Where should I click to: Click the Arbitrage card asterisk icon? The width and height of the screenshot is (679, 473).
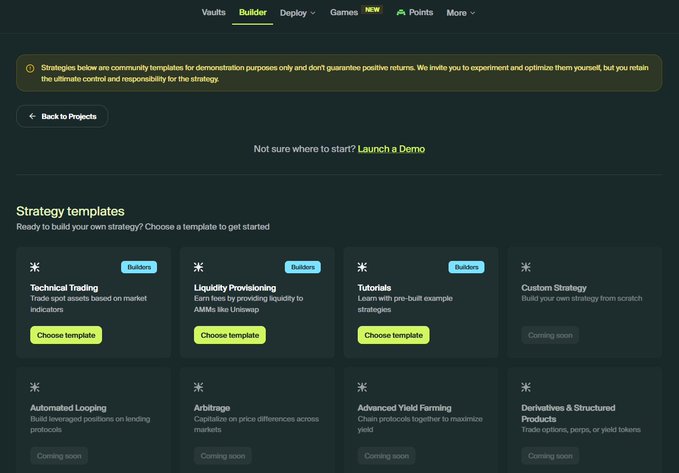click(x=198, y=387)
